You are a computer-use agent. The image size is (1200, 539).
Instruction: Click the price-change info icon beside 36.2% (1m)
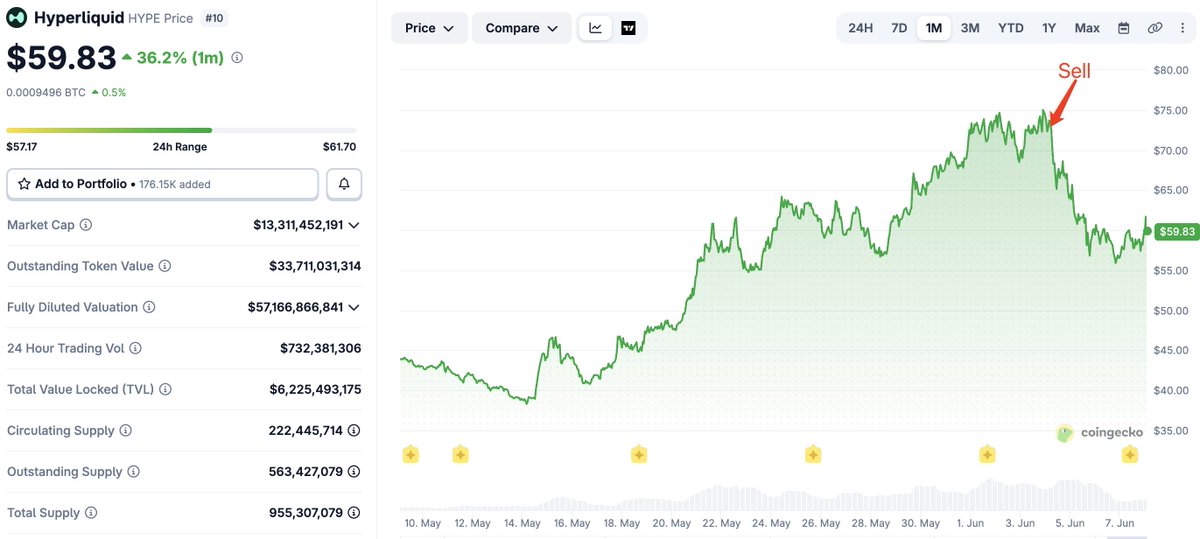(x=237, y=58)
